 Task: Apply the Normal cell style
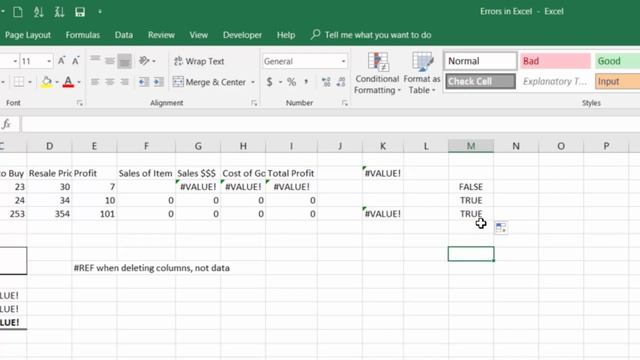pyautogui.click(x=480, y=61)
